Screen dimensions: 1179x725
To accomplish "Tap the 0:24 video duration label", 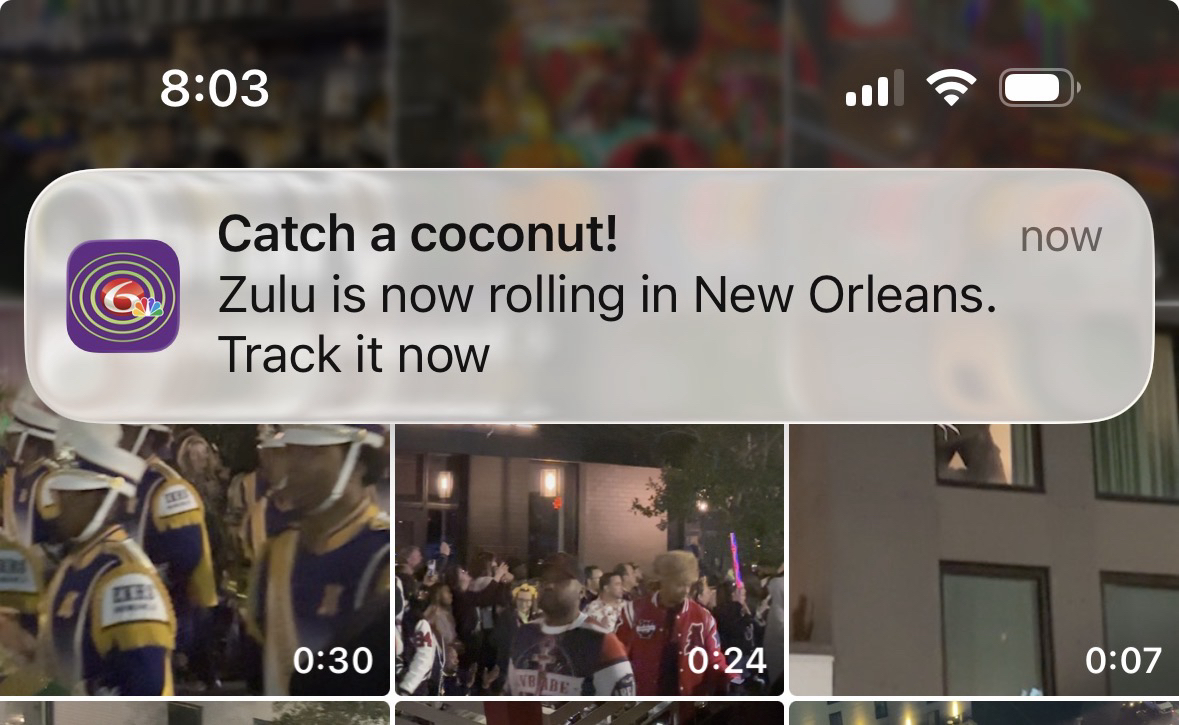I will tap(727, 661).
